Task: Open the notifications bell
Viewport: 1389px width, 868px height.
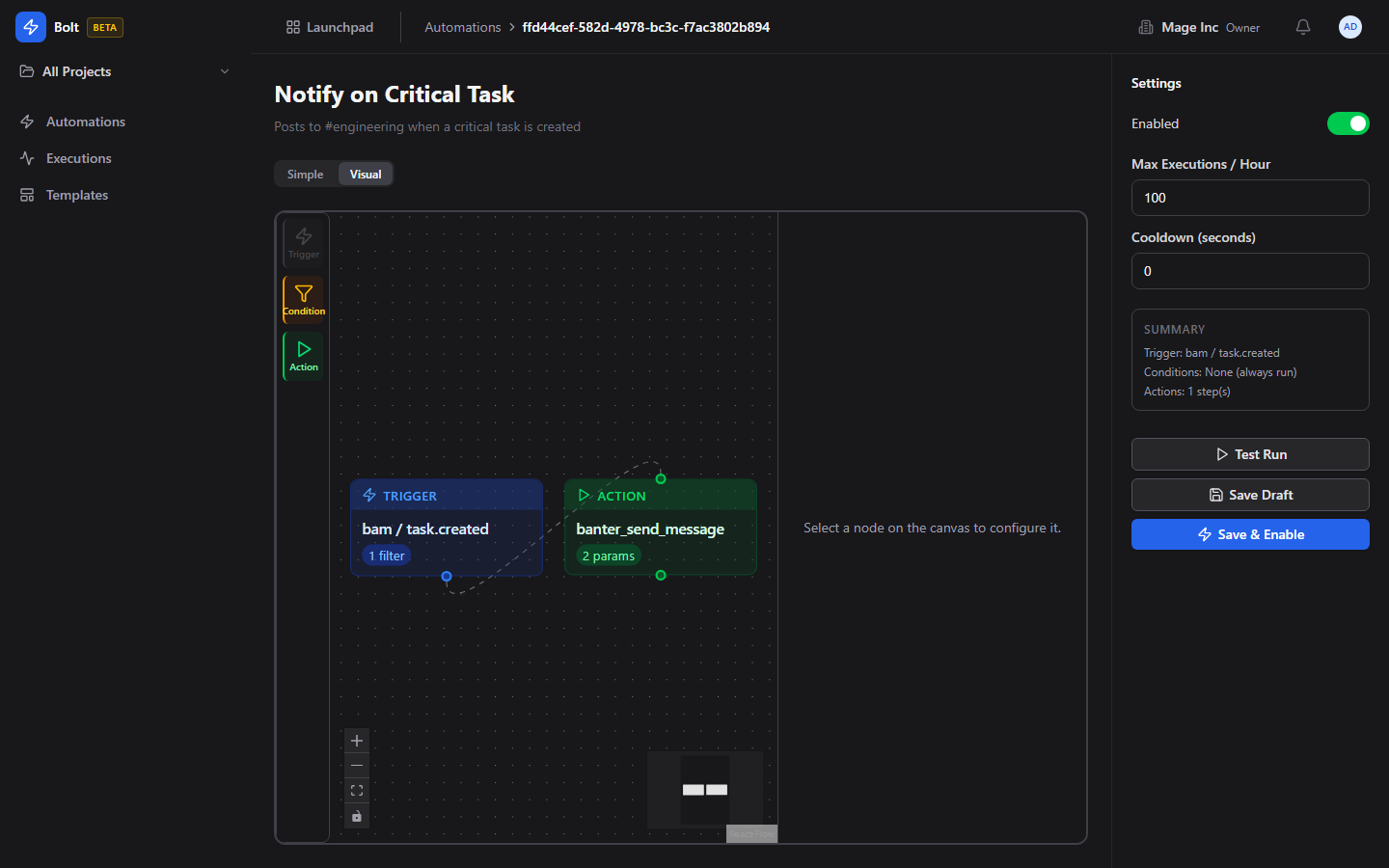Action: tap(1302, 27)
